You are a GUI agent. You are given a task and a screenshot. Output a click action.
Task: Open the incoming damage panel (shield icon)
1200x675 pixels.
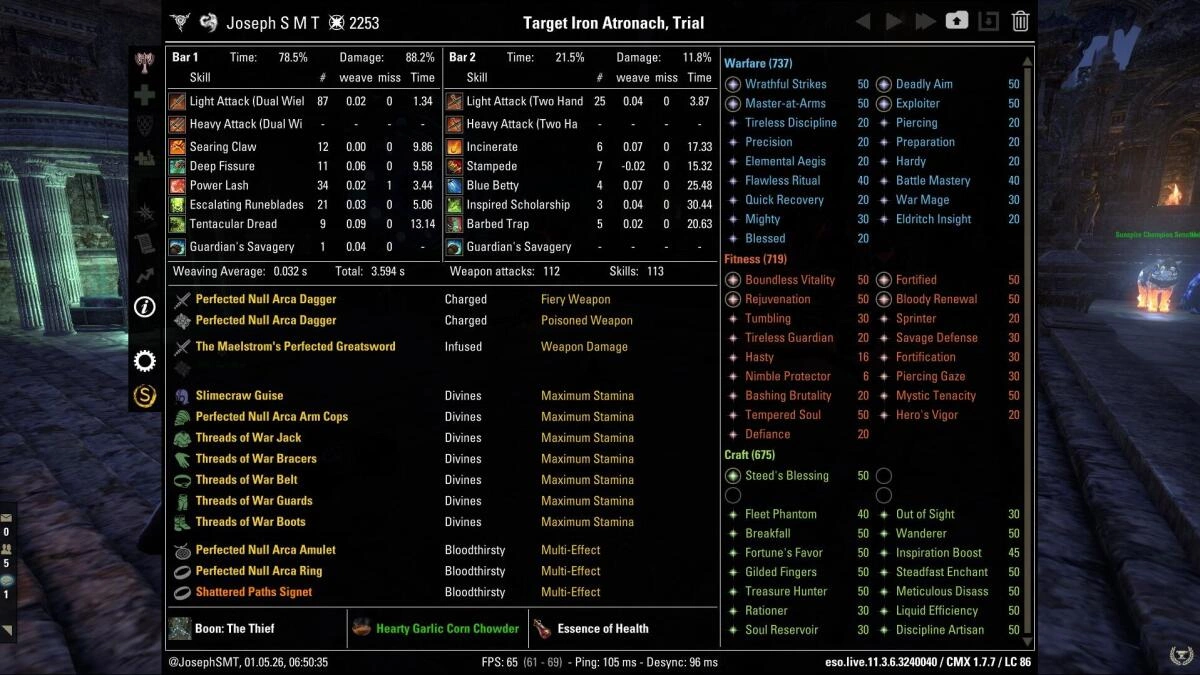click(x=145, y=126)
